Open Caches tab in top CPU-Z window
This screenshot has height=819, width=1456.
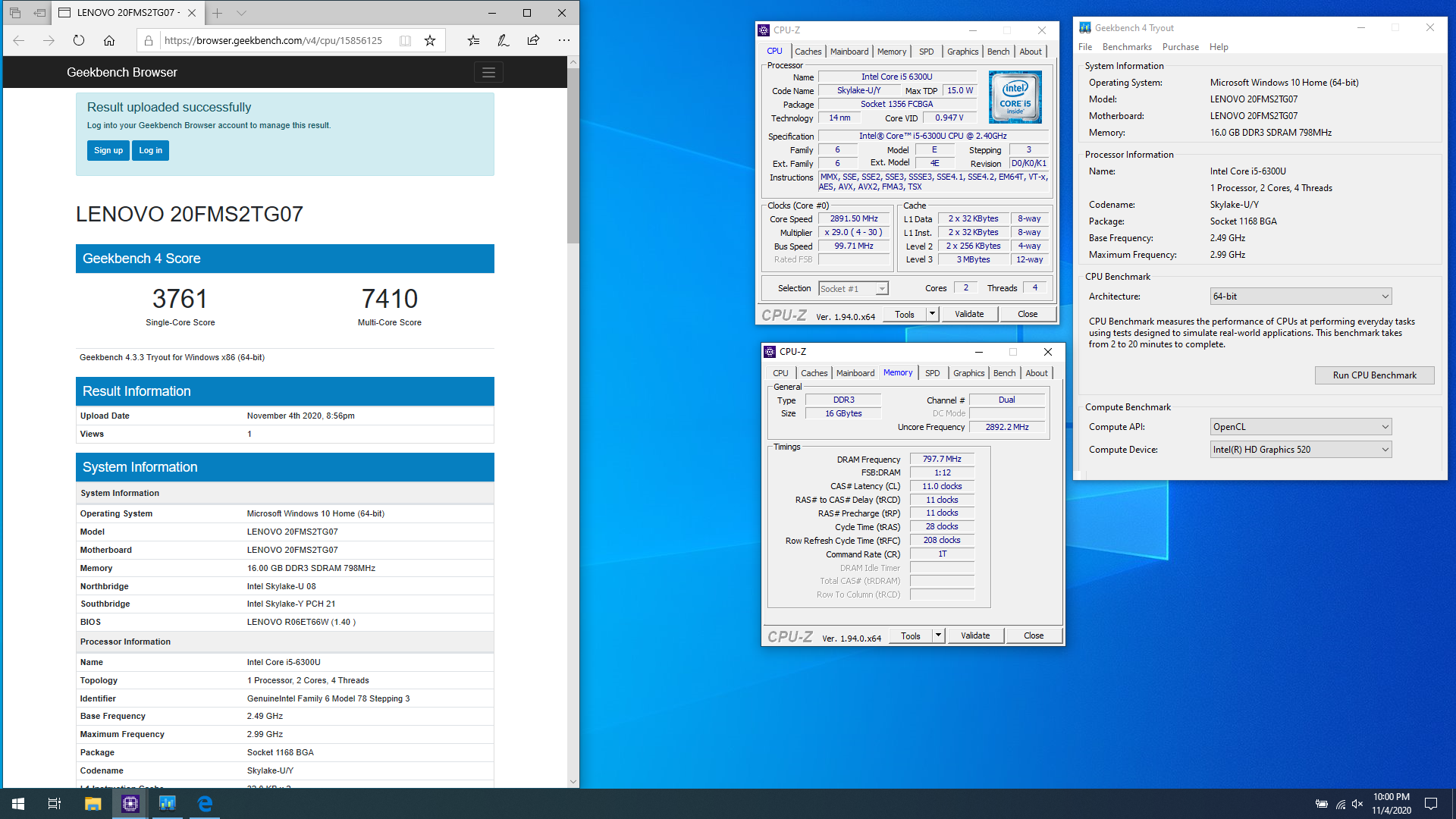point(808,52)
